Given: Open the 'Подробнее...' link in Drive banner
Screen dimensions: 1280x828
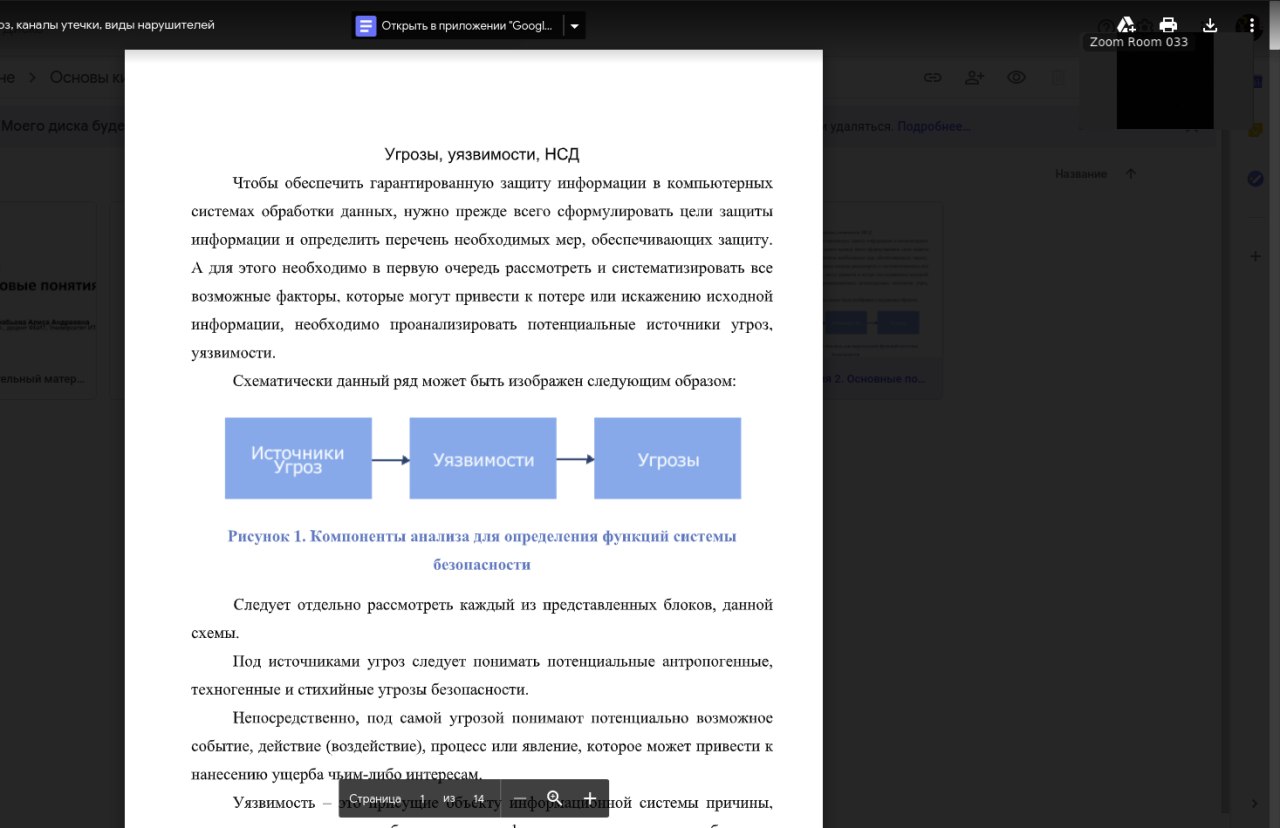Looking at the screenshot, I should 934,127.
